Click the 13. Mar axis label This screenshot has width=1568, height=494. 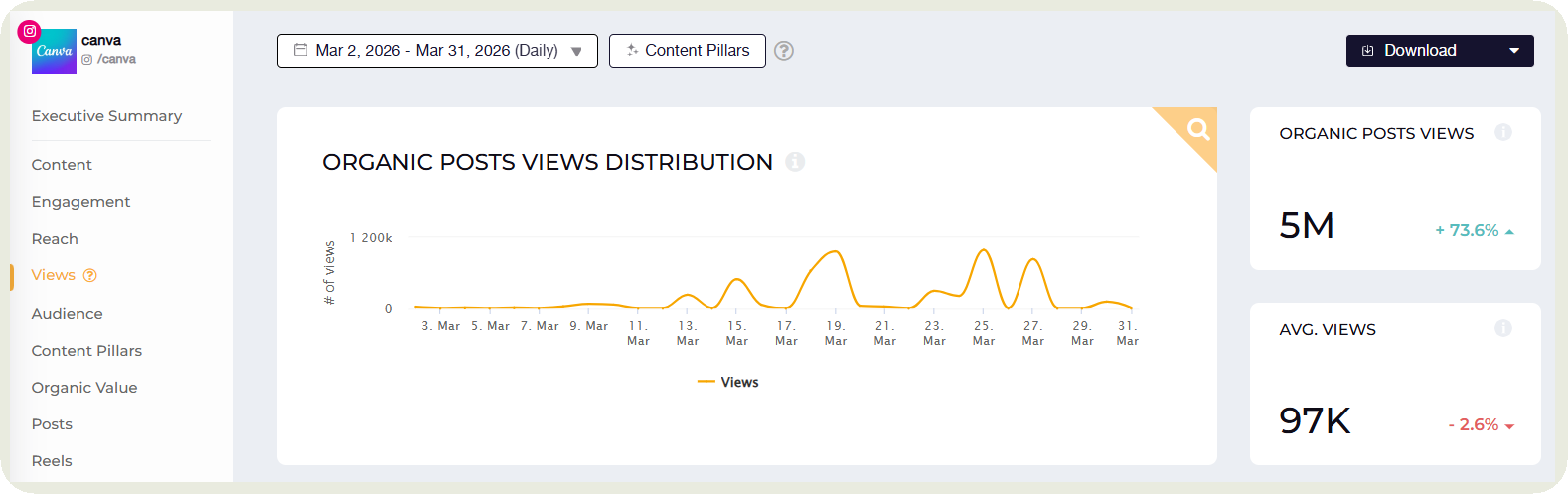point(688,333)
